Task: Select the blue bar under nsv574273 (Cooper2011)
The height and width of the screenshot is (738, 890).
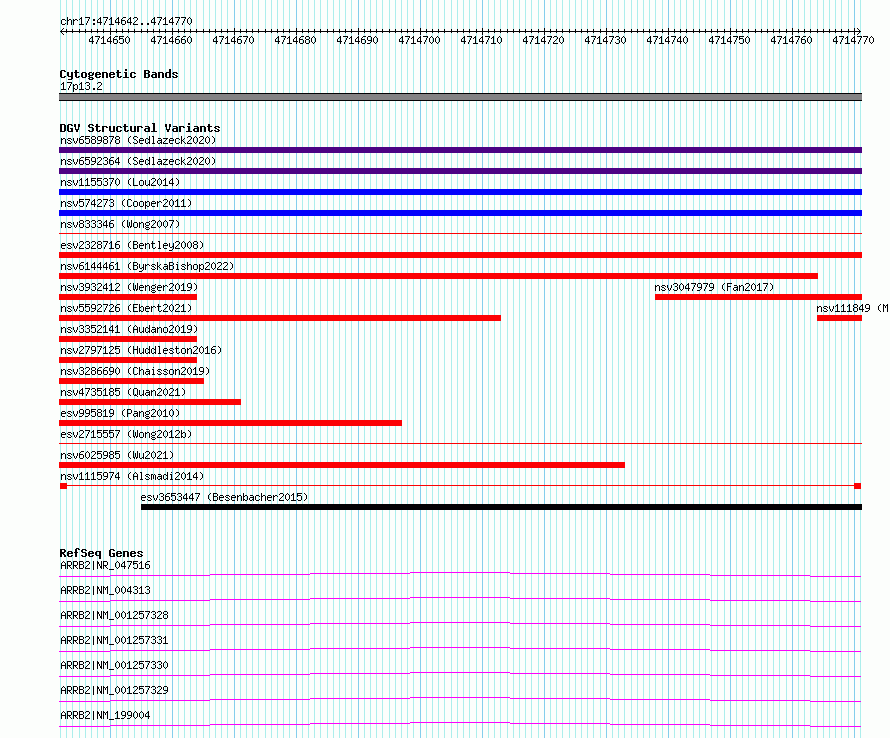Action: pos(460,213)
